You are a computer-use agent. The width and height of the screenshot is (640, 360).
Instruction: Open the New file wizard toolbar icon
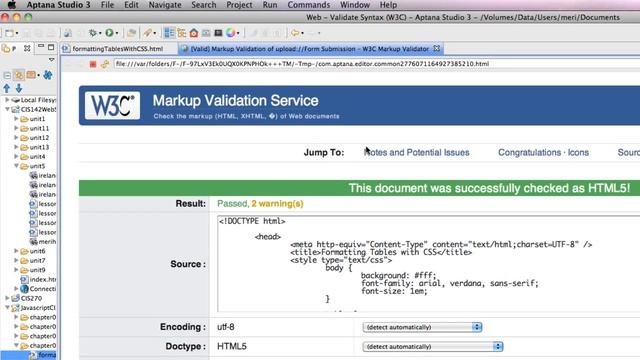[x=9, y=33]
